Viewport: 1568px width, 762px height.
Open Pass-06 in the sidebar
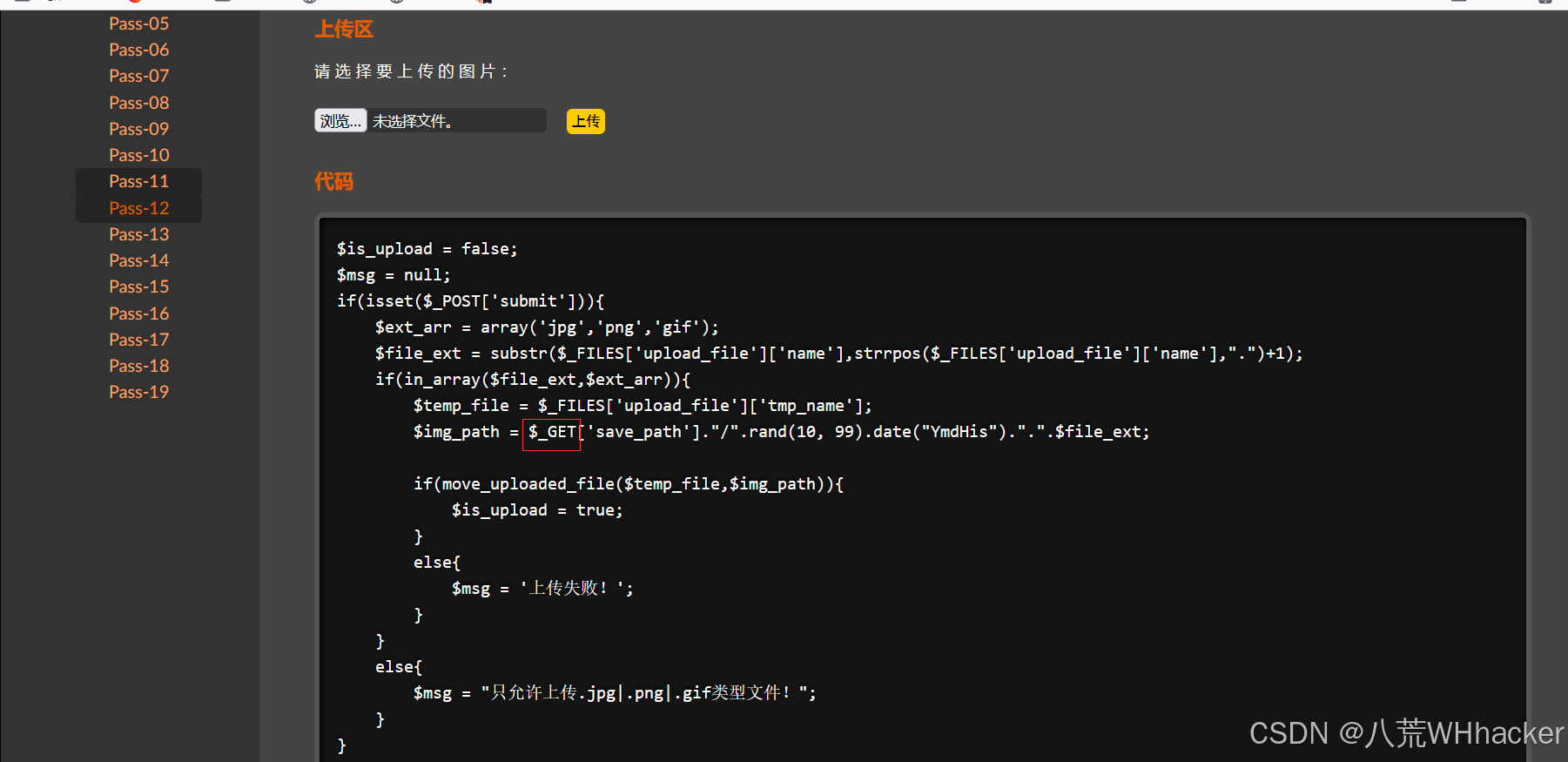(x=138, y=50)
